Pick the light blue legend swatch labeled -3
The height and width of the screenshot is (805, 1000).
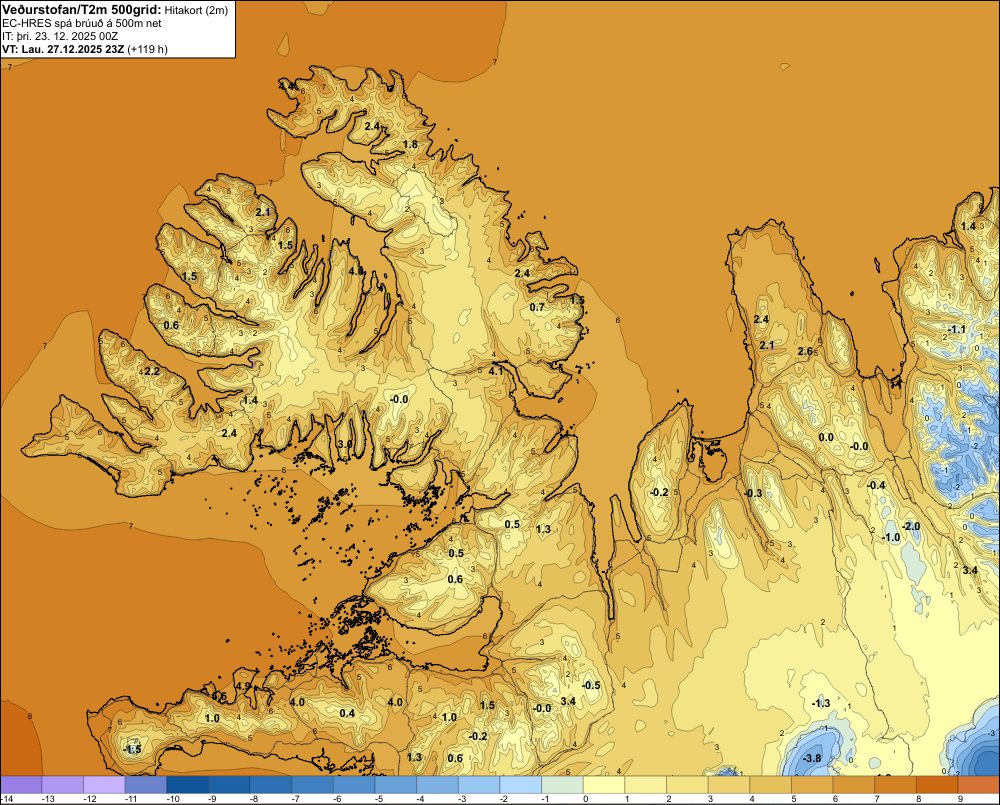click(479, 785)
